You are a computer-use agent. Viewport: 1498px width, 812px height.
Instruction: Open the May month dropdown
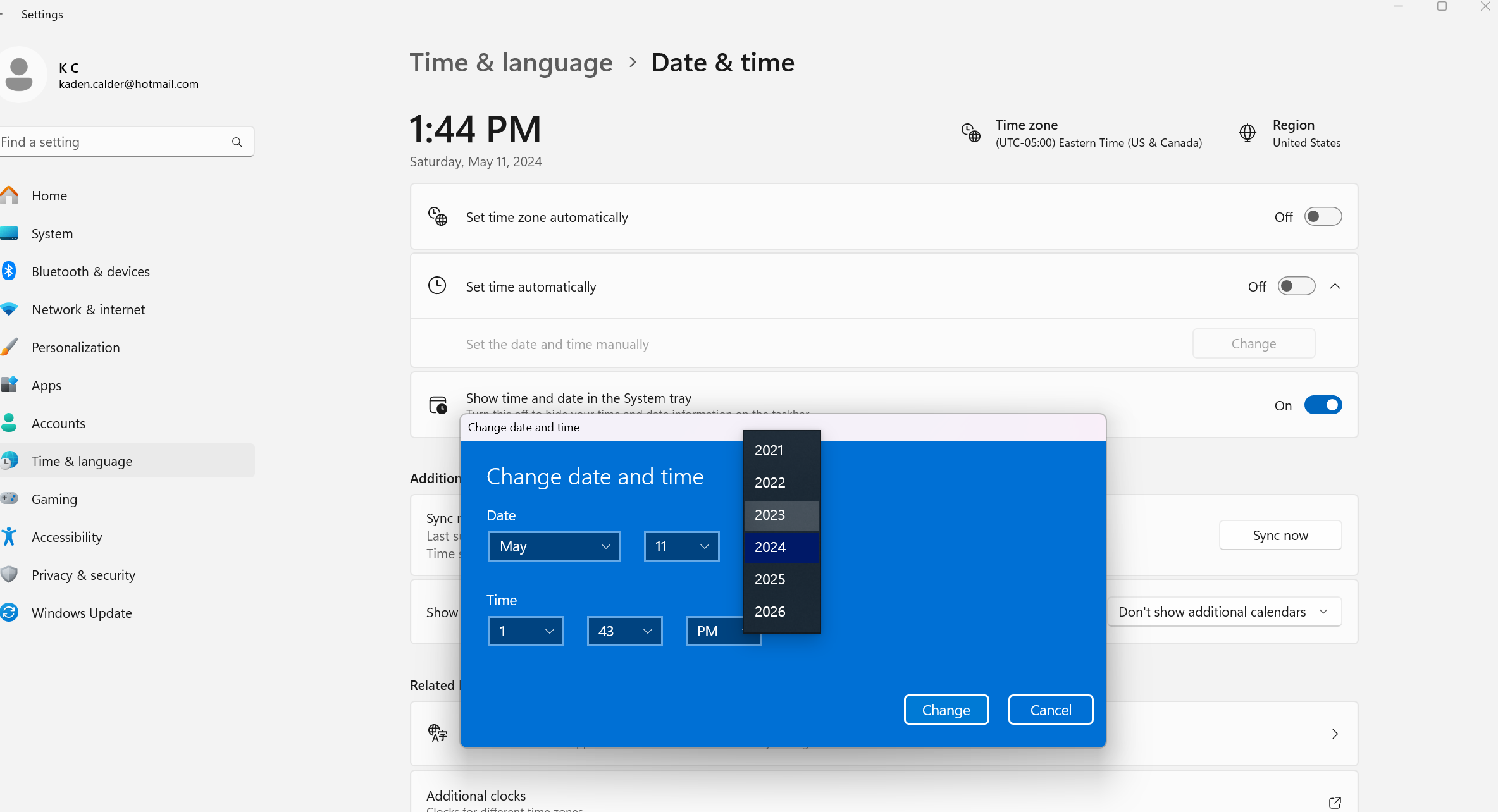click(554, 546)
